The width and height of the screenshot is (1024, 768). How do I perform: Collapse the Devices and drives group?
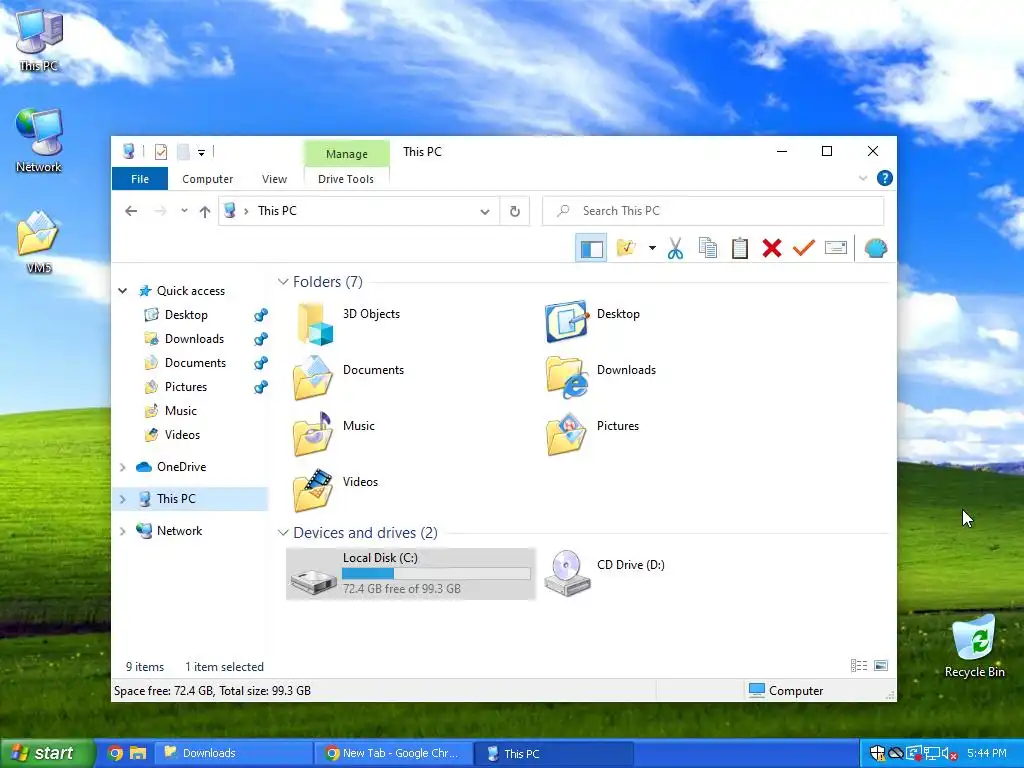[x=283, y=533]
